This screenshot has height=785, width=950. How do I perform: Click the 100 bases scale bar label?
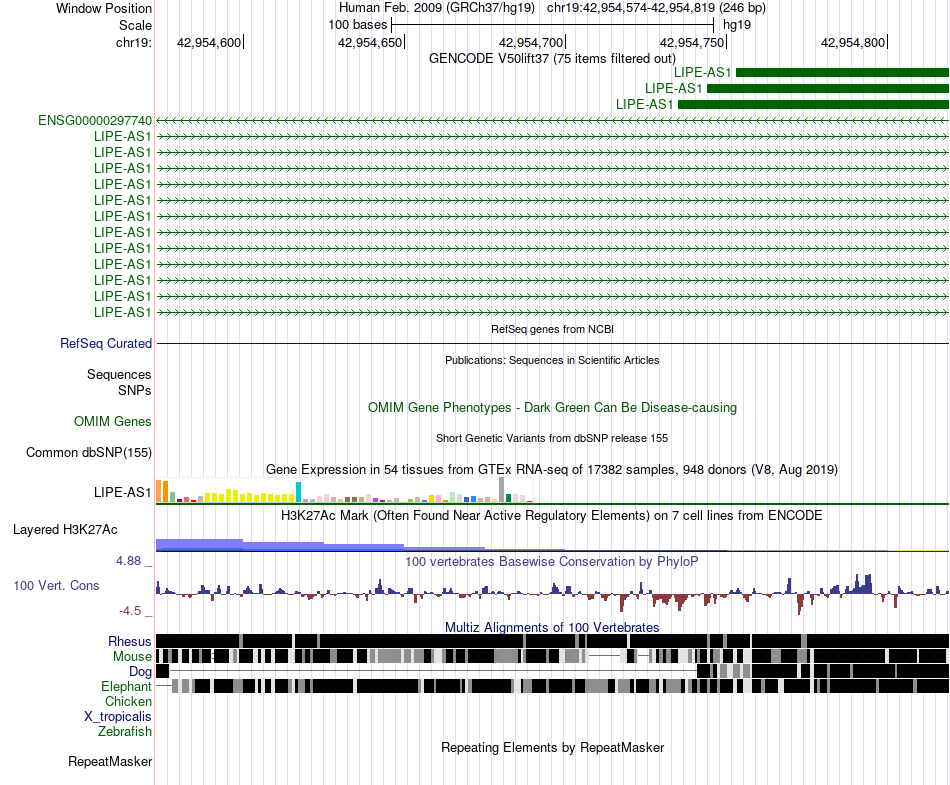pyautogui.click(x=357, y=25)
